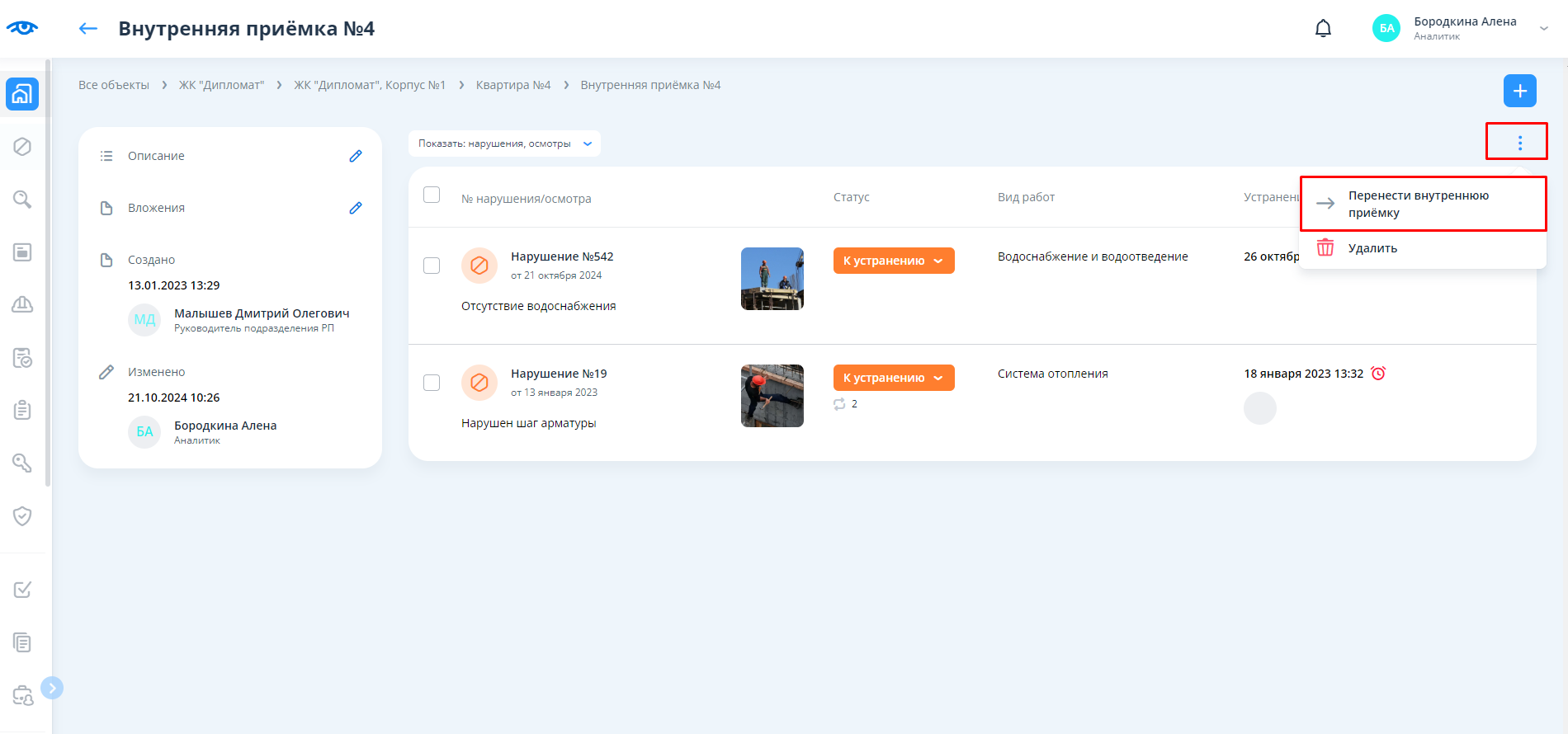The width and height of the screenshot is (1568, 734).
Task: Open the three-dot options menu
Action: click(1519, 144)
